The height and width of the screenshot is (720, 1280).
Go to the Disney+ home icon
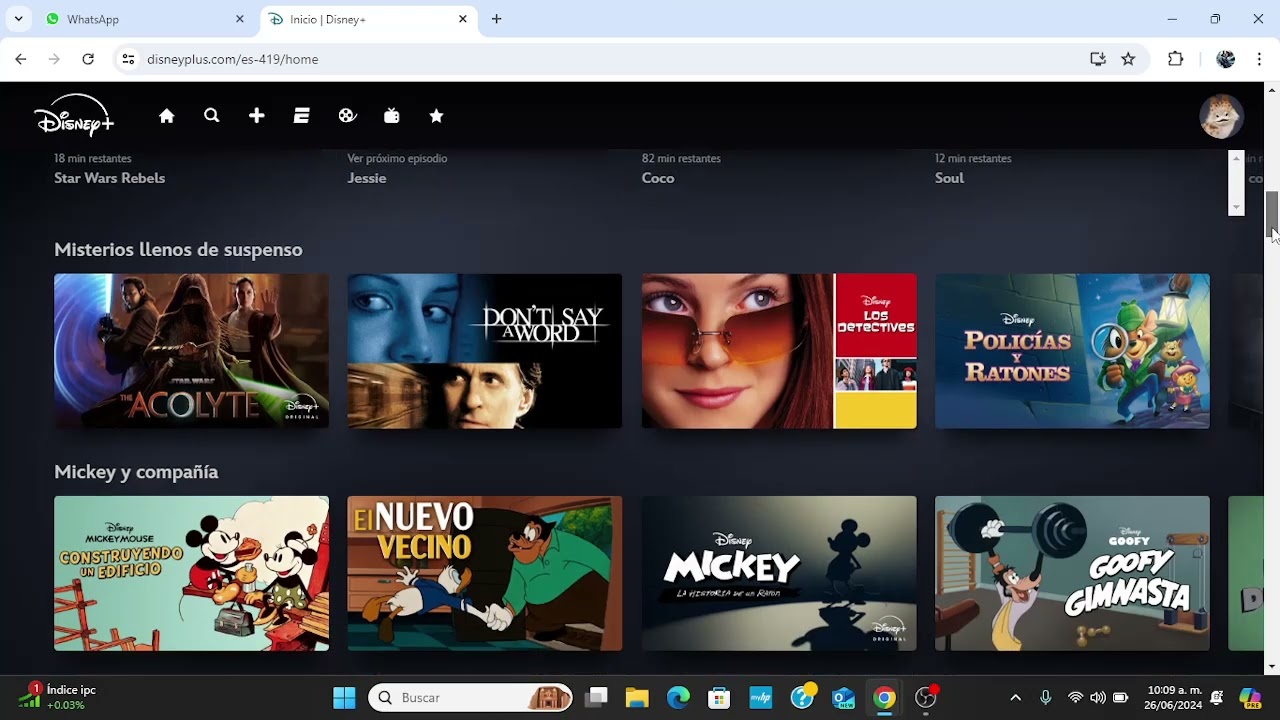[x=167, y=116]
